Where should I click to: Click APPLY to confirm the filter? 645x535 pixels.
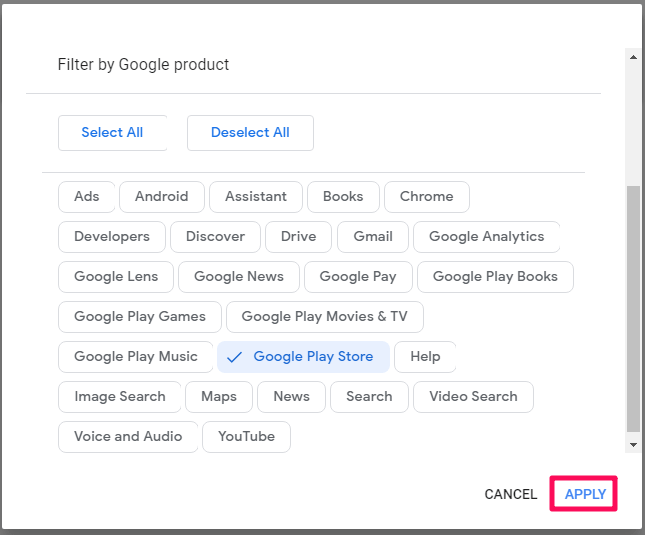[585, 494]
